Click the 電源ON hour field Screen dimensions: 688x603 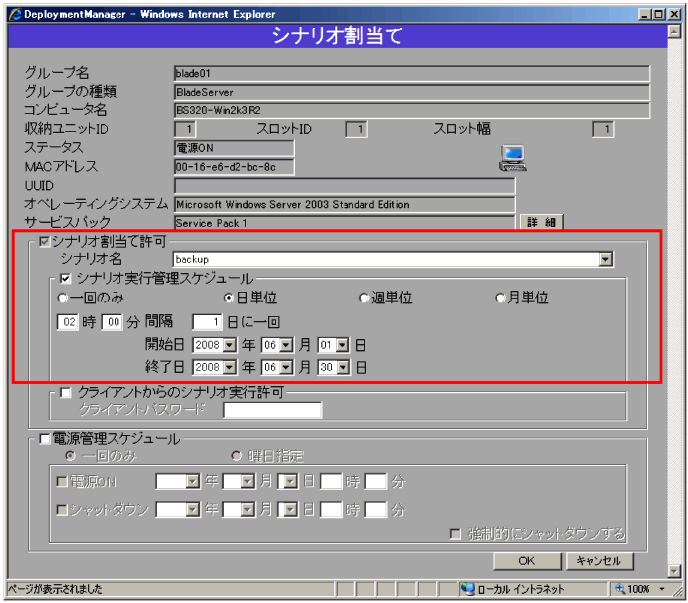[331, 482]
